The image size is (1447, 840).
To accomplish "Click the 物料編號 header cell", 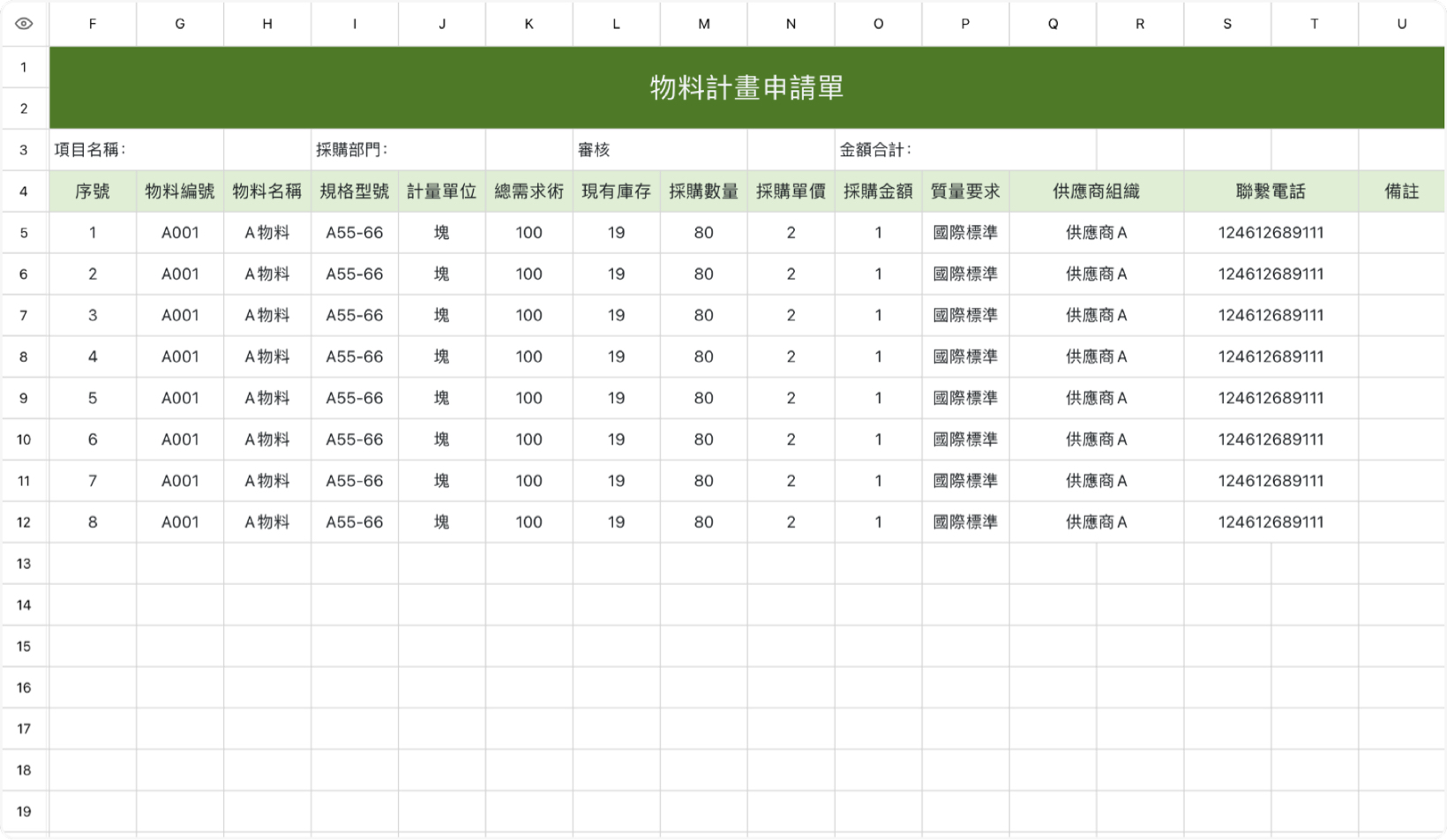I will click(x=180, y=191).
